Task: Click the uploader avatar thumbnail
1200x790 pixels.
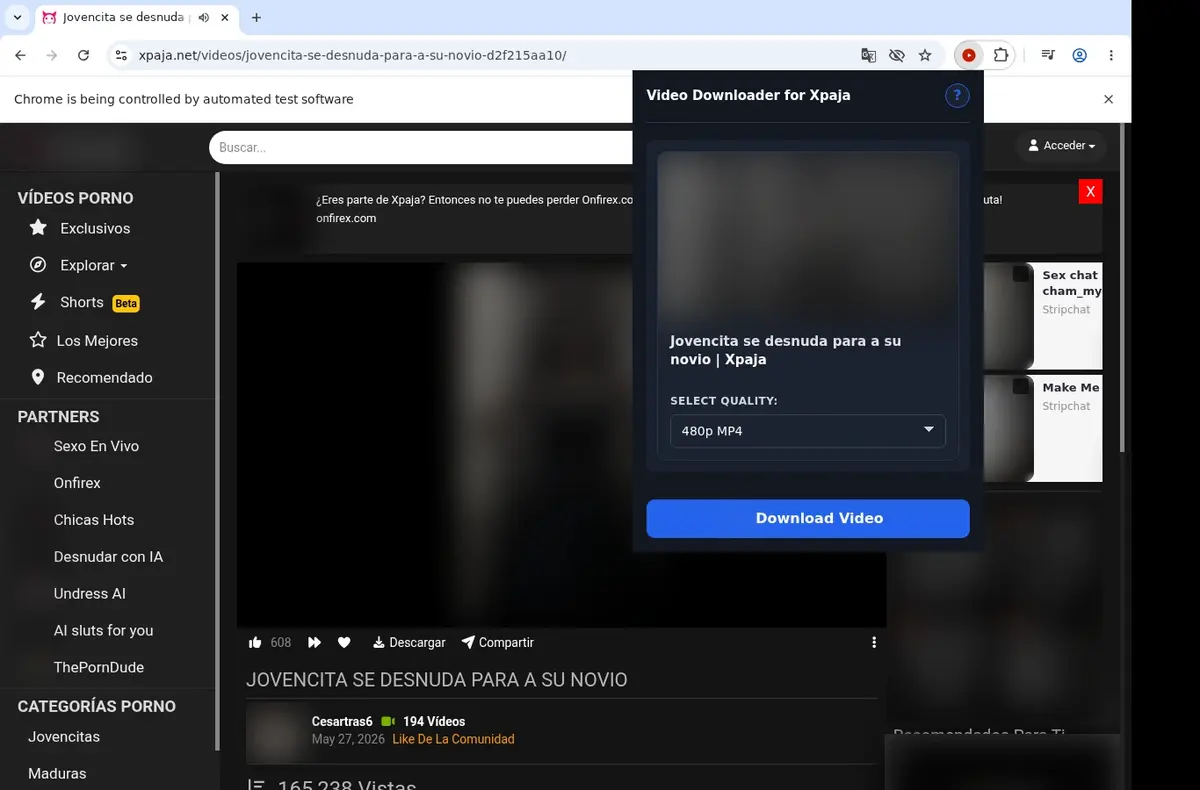Action: click(x=273, y=733)
